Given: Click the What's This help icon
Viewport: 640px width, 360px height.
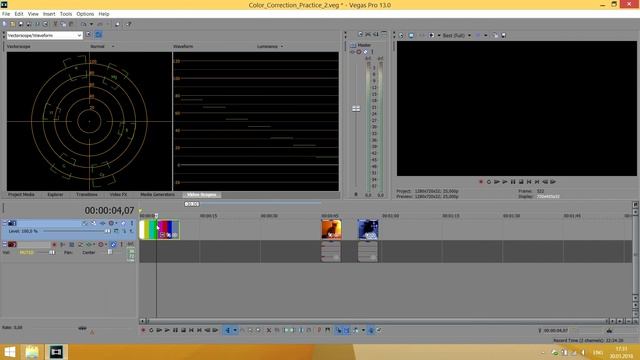Looking at the screenshot, I should [129, 24].
